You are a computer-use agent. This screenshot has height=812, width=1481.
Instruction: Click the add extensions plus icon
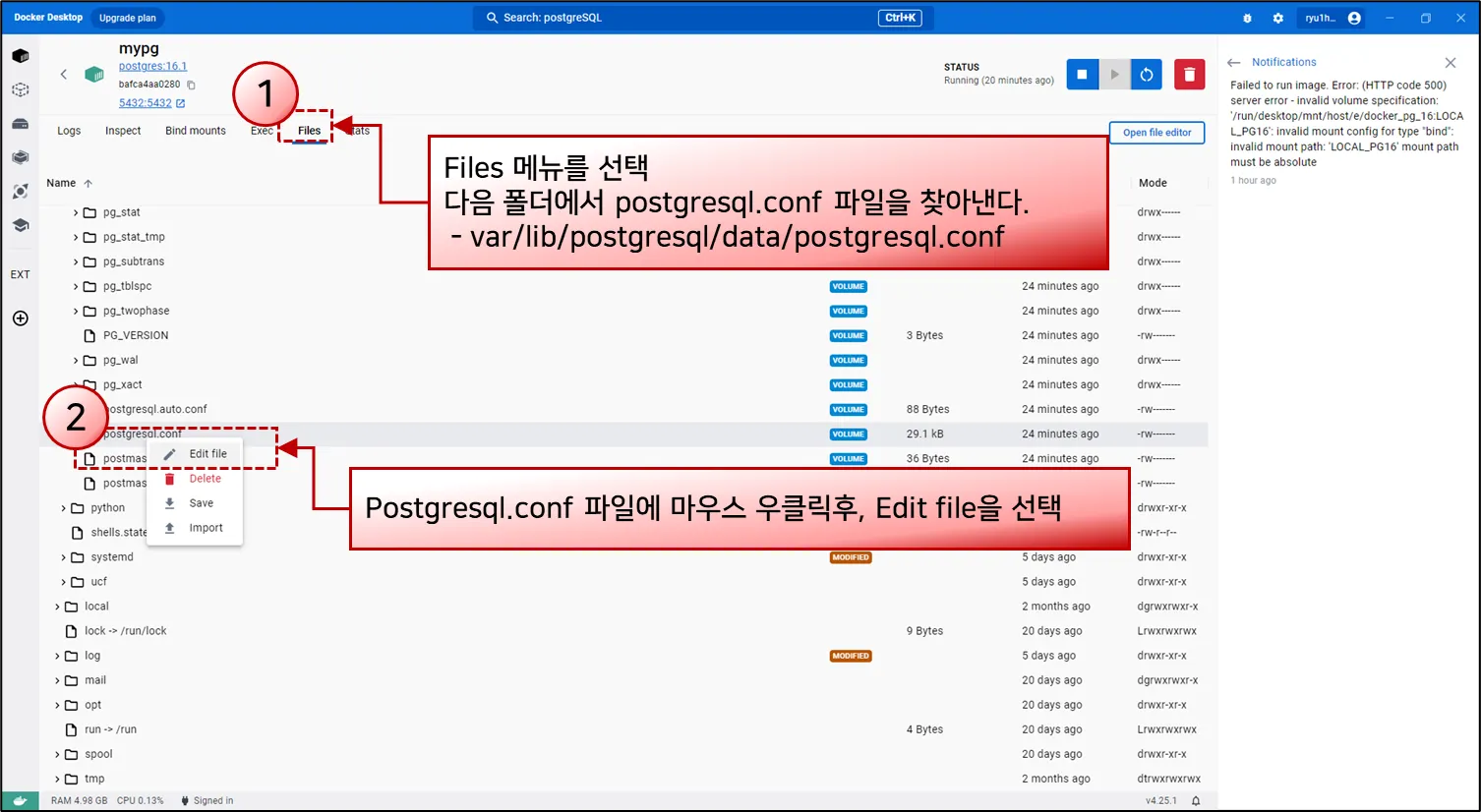pos(20,319)
